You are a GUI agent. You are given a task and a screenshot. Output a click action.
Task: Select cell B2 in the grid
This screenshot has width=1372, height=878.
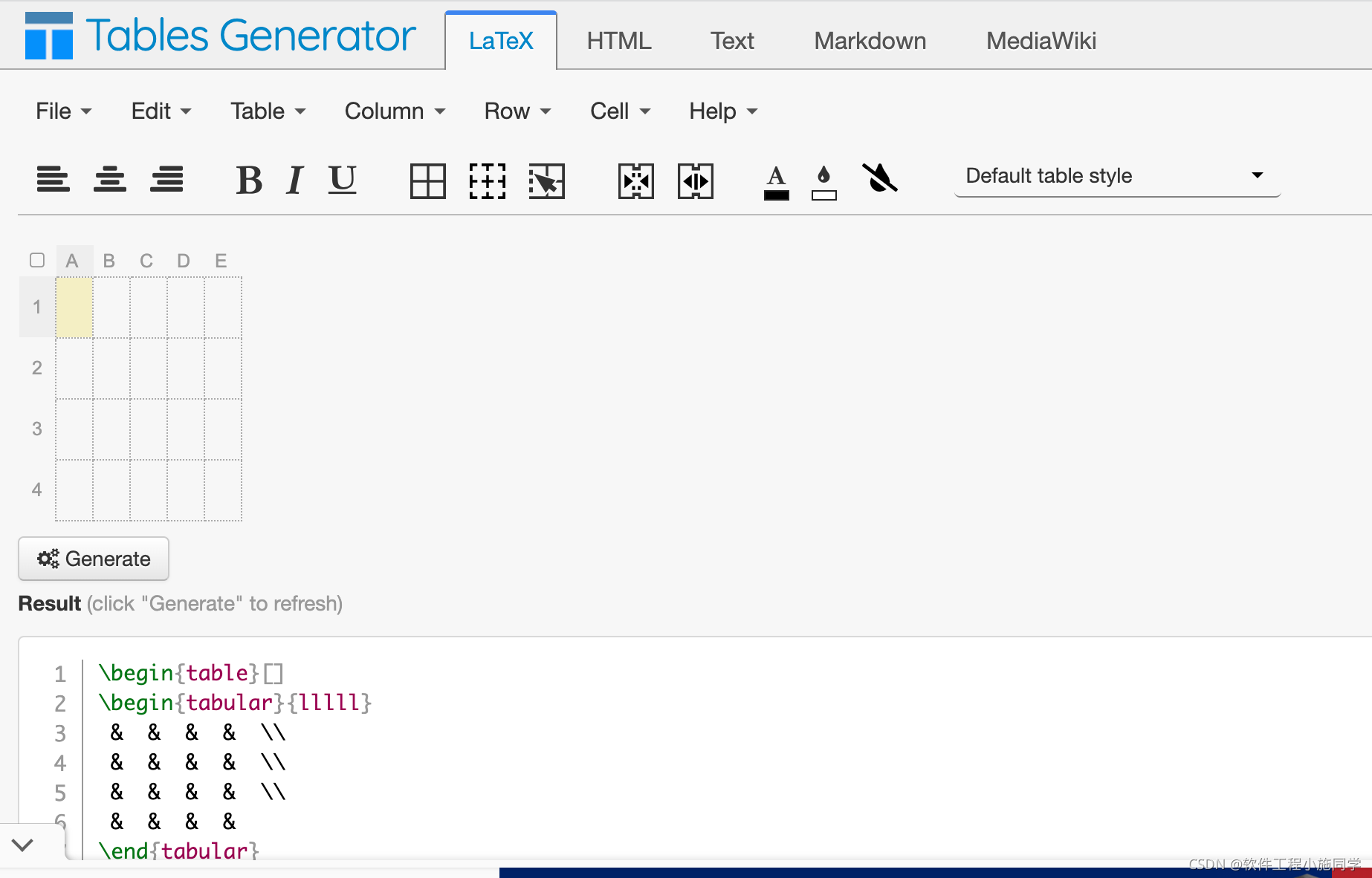tap(111, 368)
